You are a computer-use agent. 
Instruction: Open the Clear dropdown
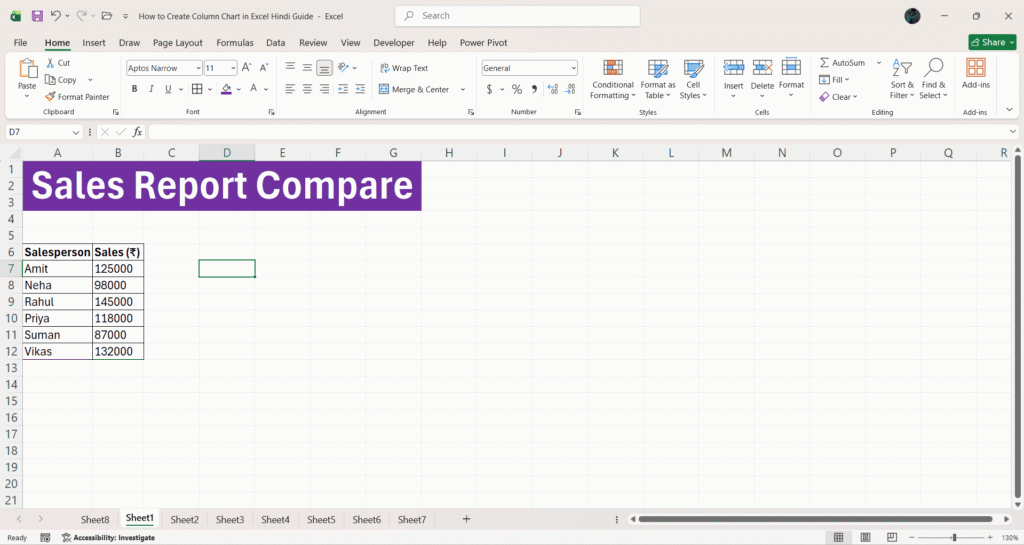[838, 97]
